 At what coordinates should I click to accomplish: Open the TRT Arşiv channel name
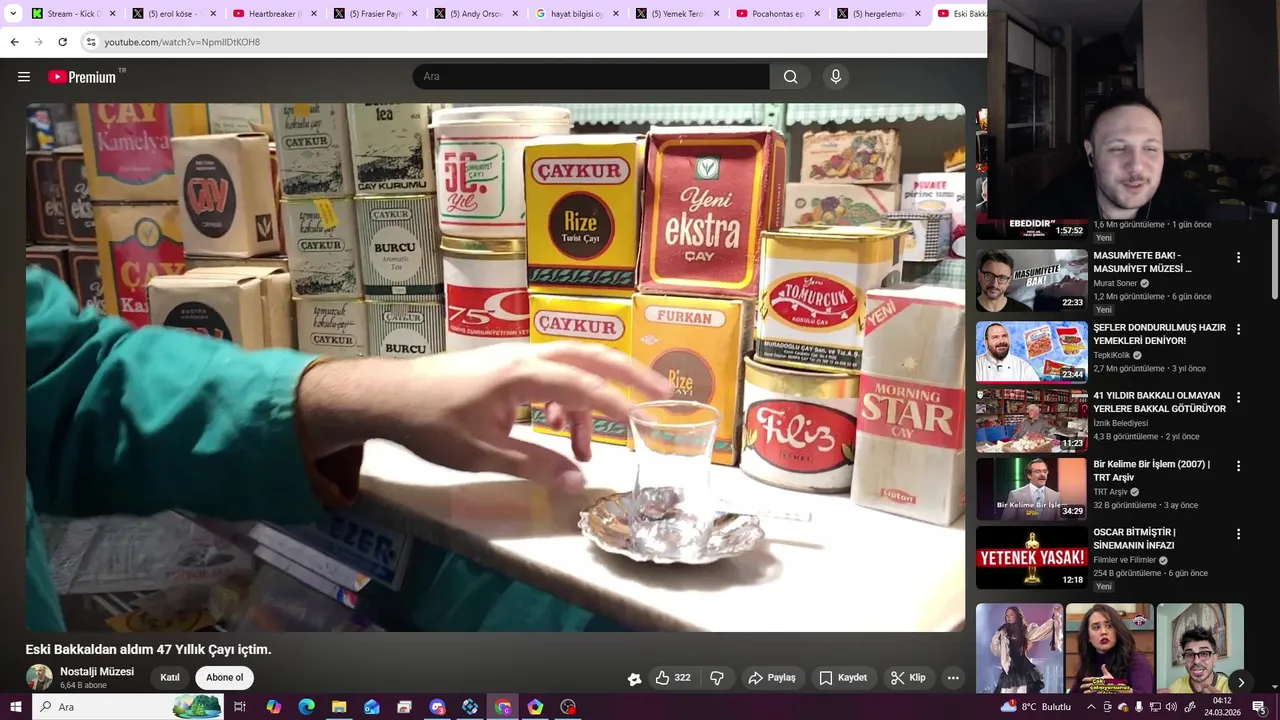(1110, 492)
